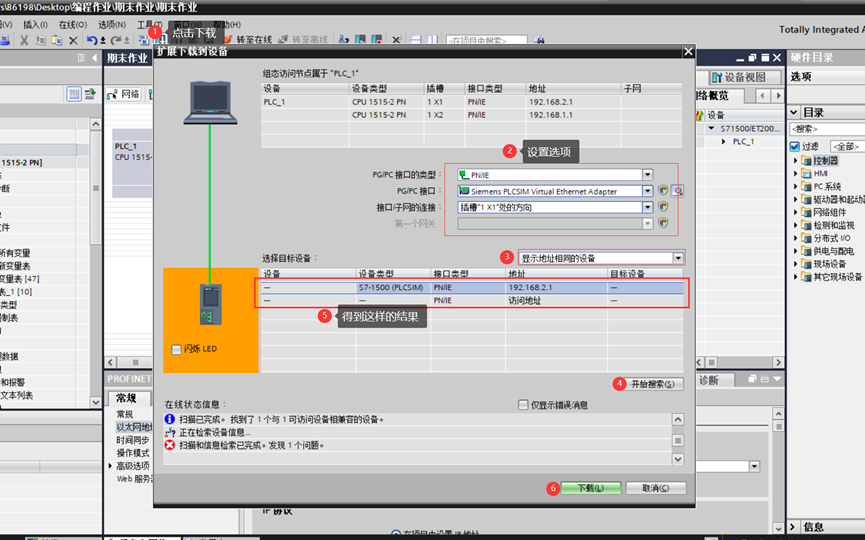Image resolution: width=865 pixels, height=540 pixels.
Task: Click the 开始搜索(S) button
Action: click(x=653, y=384)
